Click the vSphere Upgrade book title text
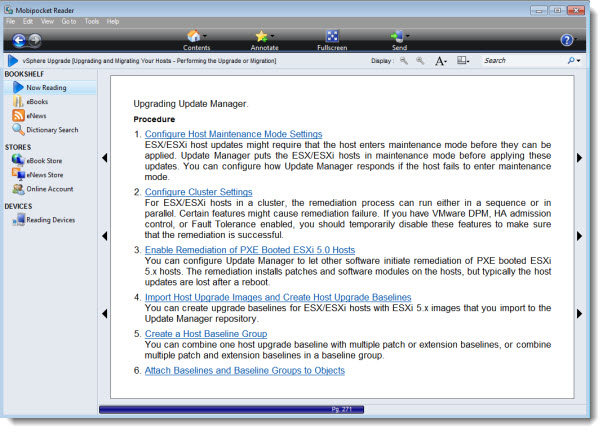This screenshot has height=433, width=605. pyautogui.click(x=149, y=61)
